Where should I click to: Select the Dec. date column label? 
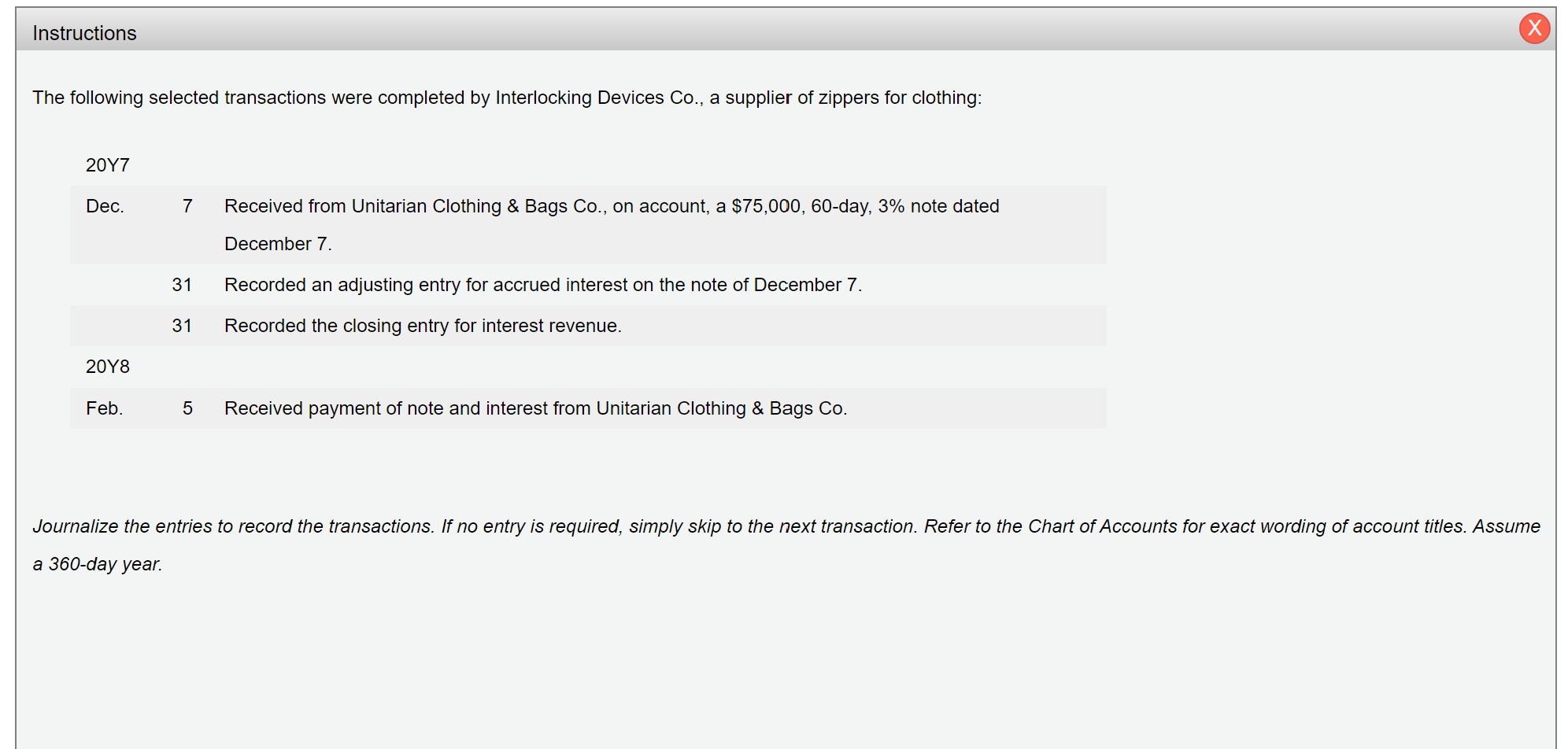[105, 205]
